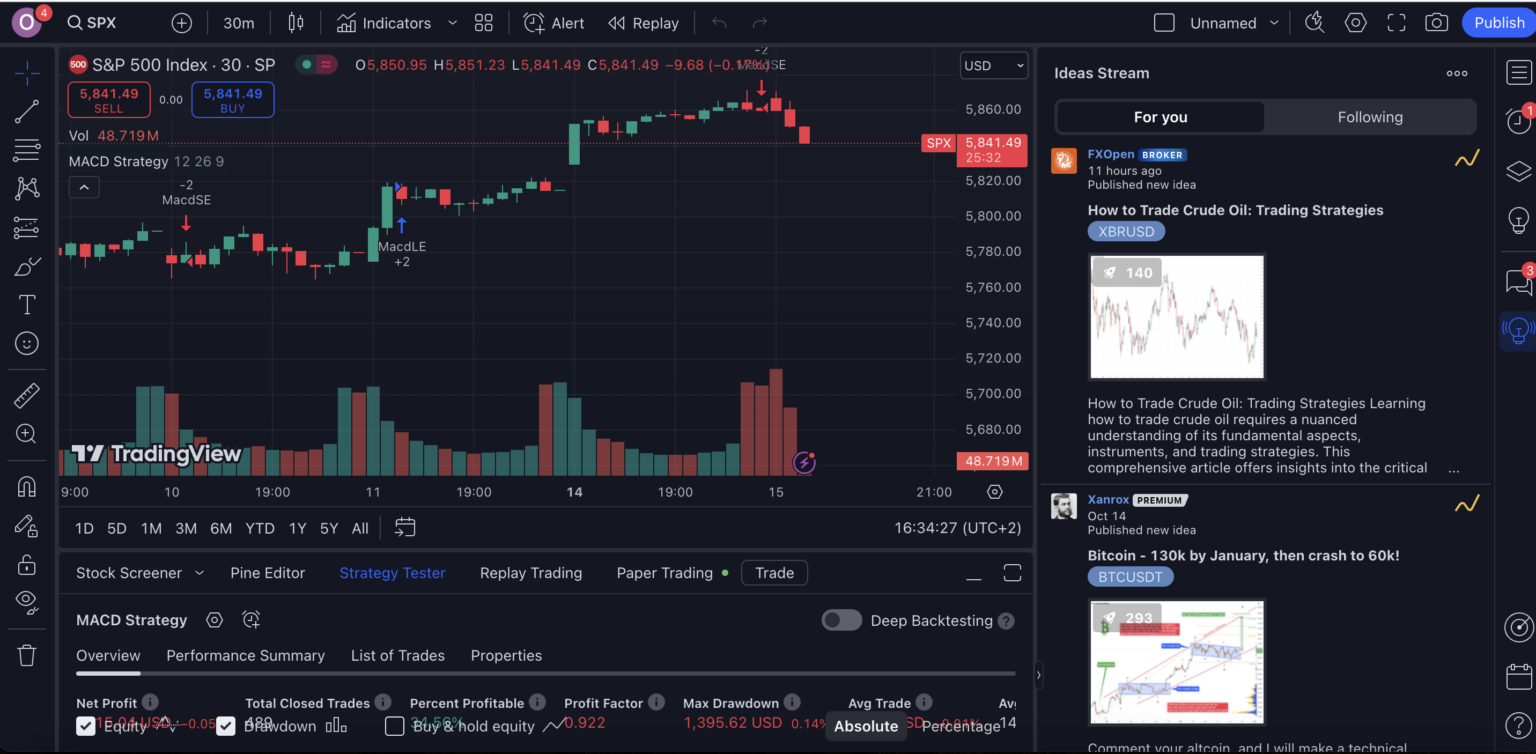
Task: Click the Replay button in toolbar
Action: (643, 23)
